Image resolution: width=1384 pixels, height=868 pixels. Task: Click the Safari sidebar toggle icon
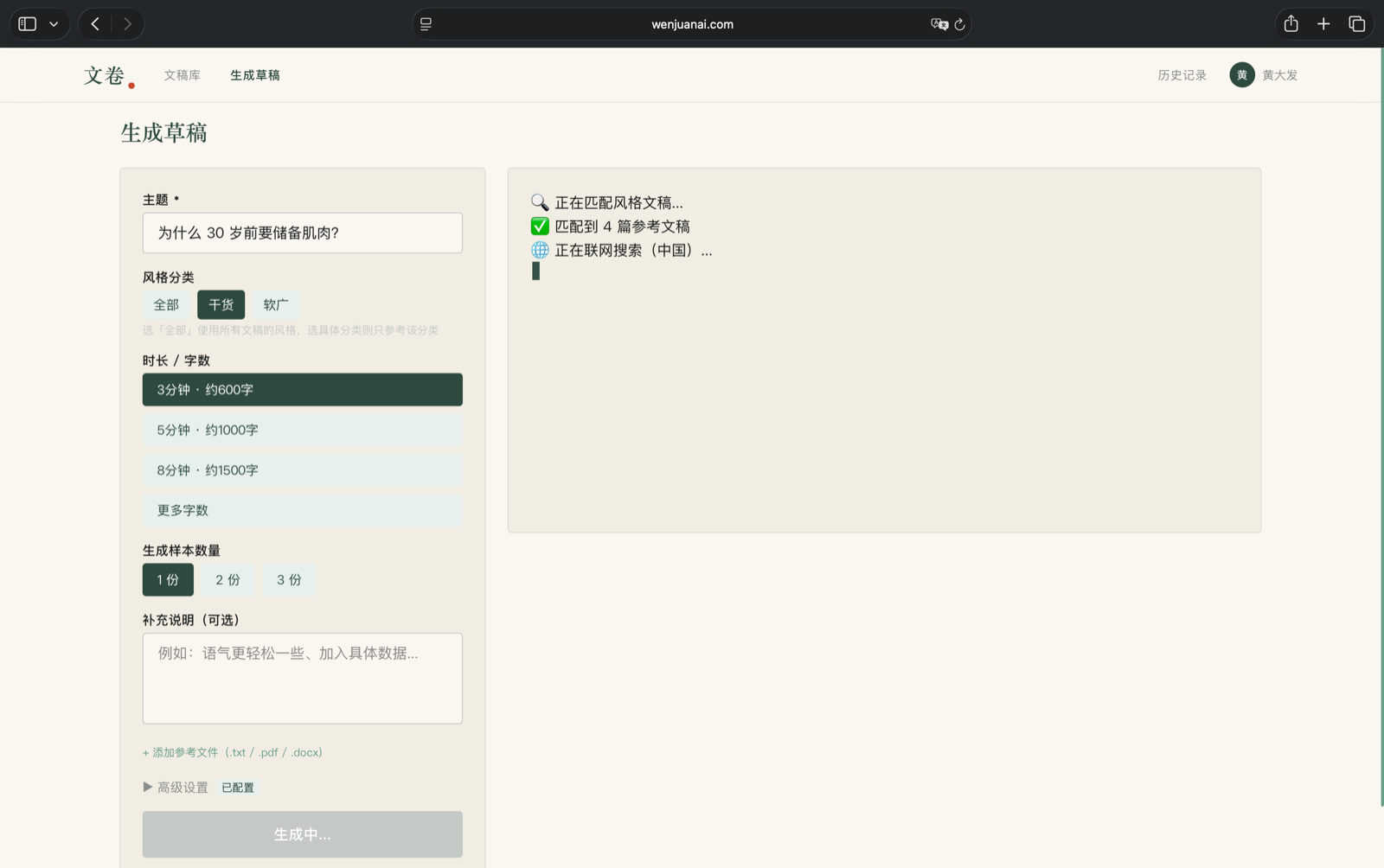[28, 24]
